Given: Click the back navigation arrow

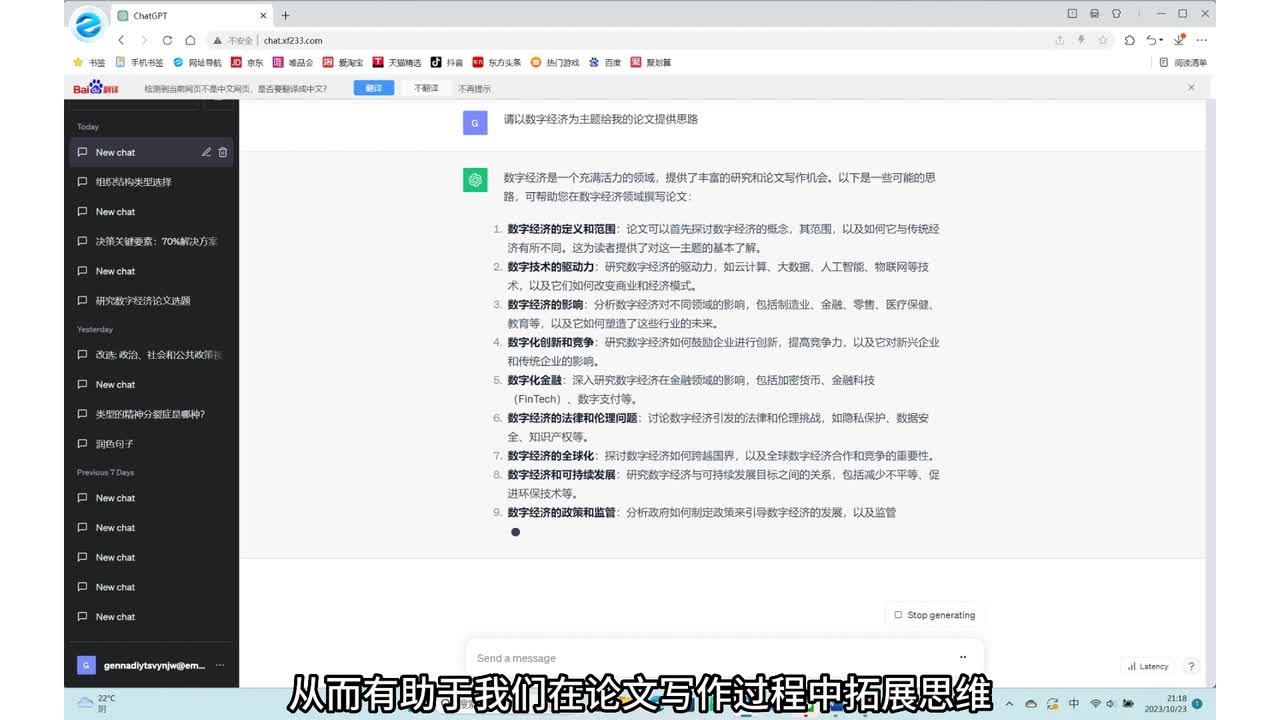Looking at the screenshot, I should pos(121,40).
